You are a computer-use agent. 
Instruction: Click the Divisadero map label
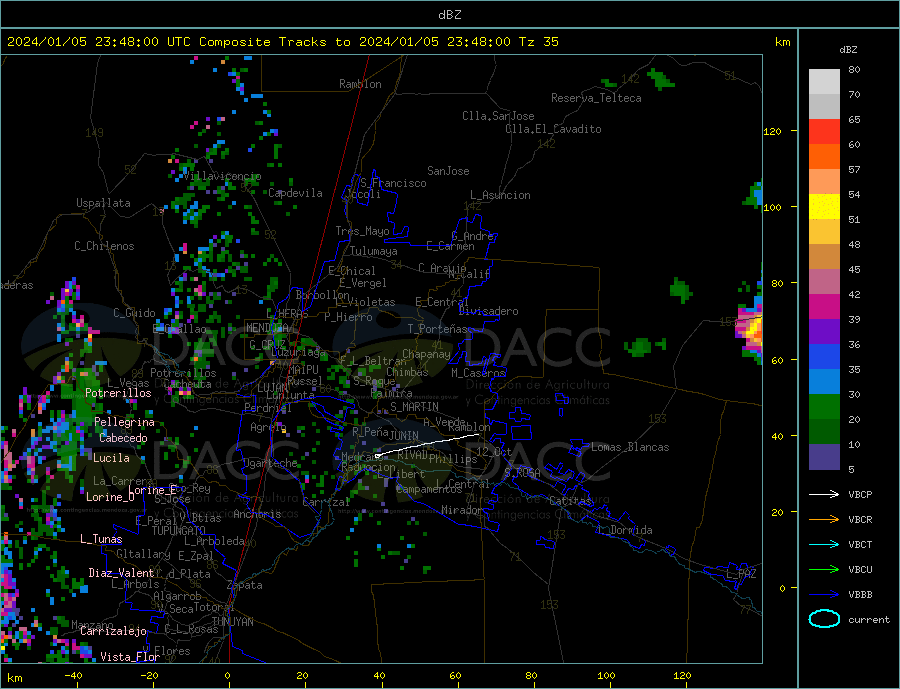coord(488,311)
